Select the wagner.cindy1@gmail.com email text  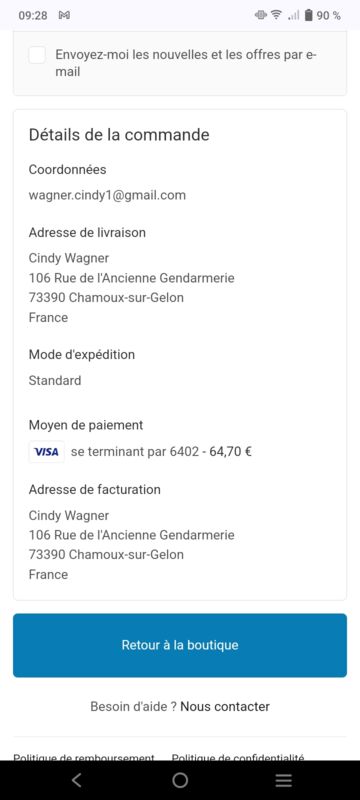coord(107,195)
